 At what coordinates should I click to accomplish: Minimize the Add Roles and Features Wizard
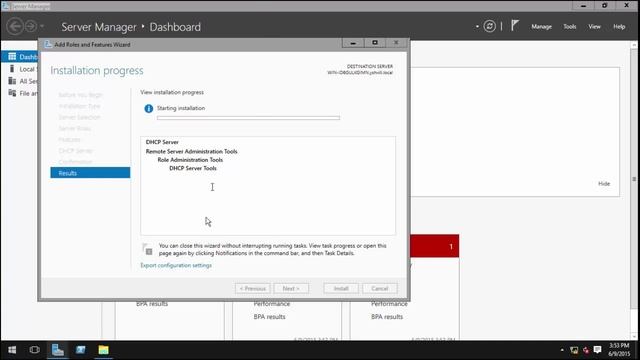pyautogui.click(x=353, y=43)
